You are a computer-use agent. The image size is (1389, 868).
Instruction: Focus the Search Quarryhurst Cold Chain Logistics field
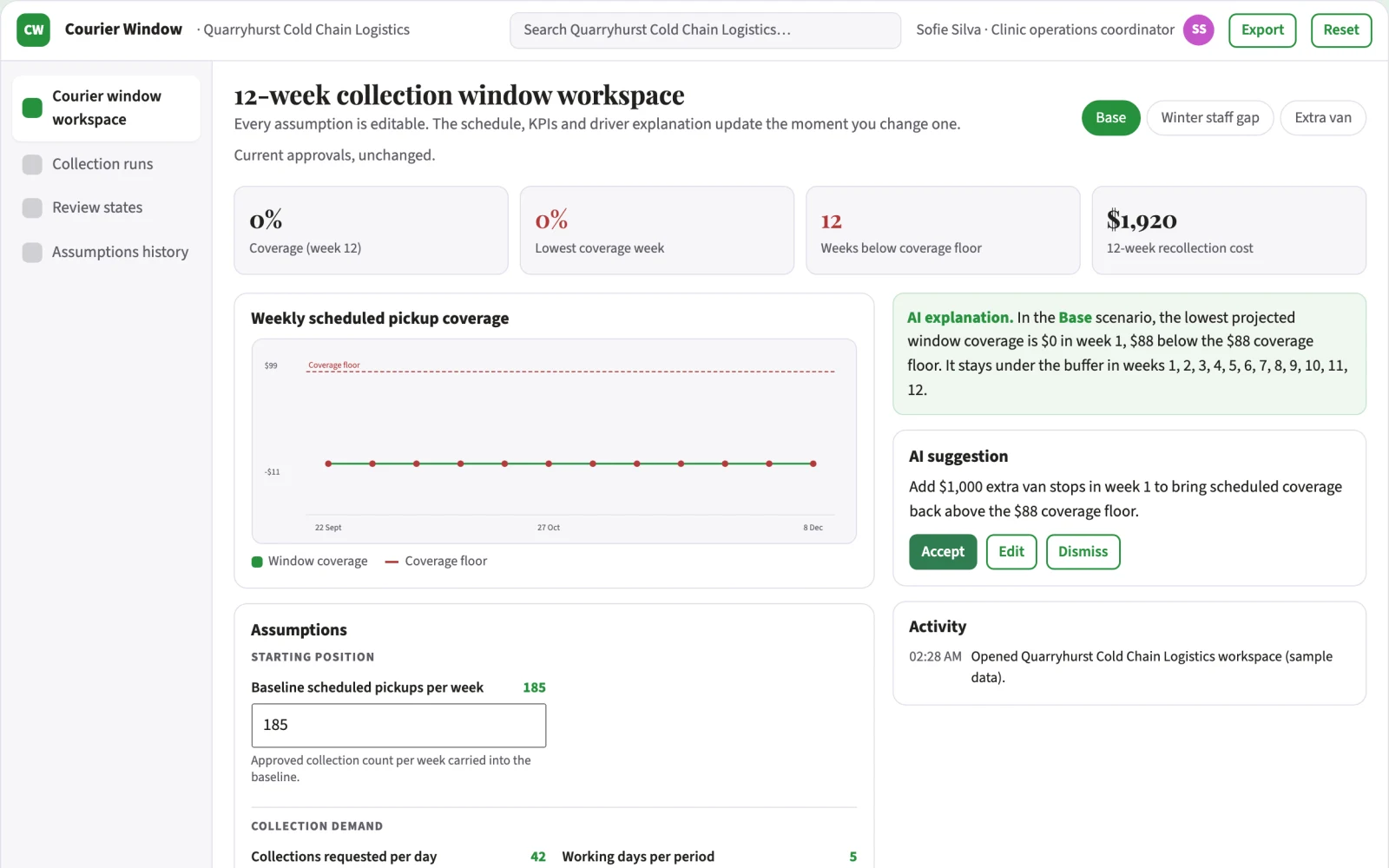[x=705, y=30]
